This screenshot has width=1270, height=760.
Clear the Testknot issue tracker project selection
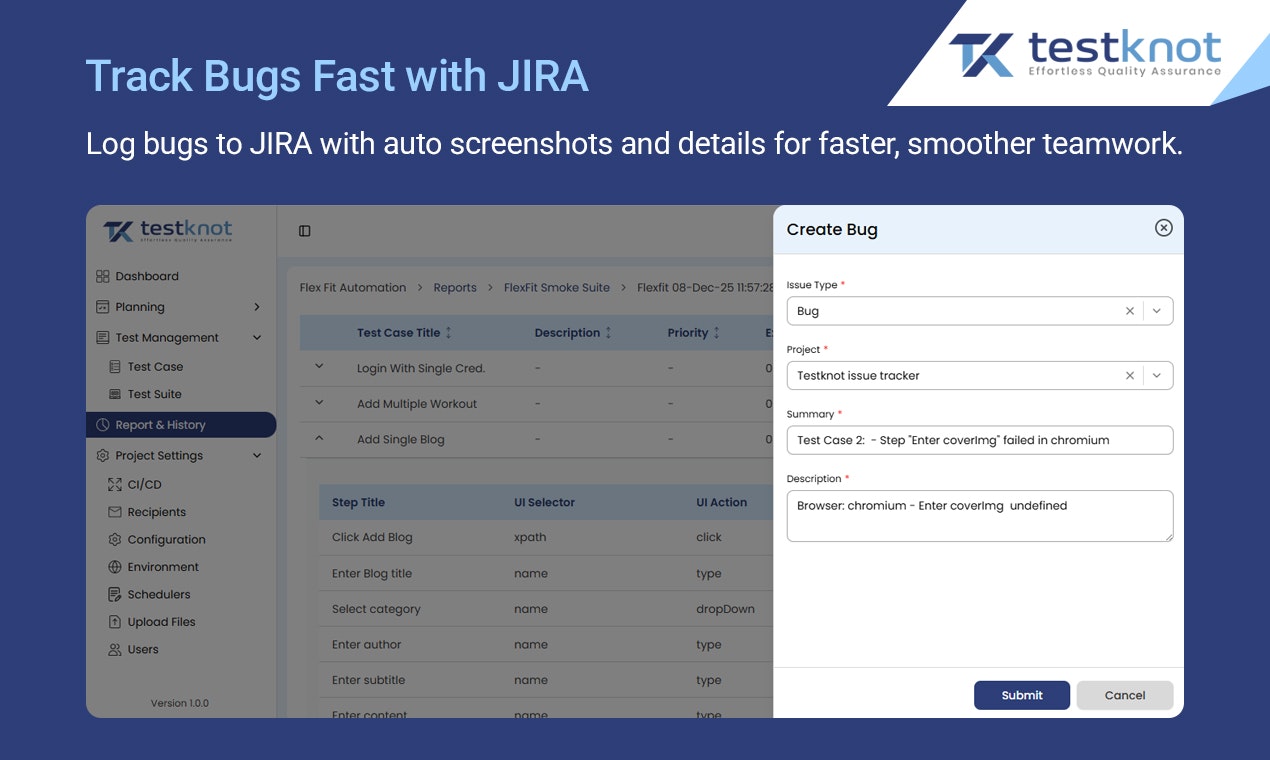click(1130, 376)
